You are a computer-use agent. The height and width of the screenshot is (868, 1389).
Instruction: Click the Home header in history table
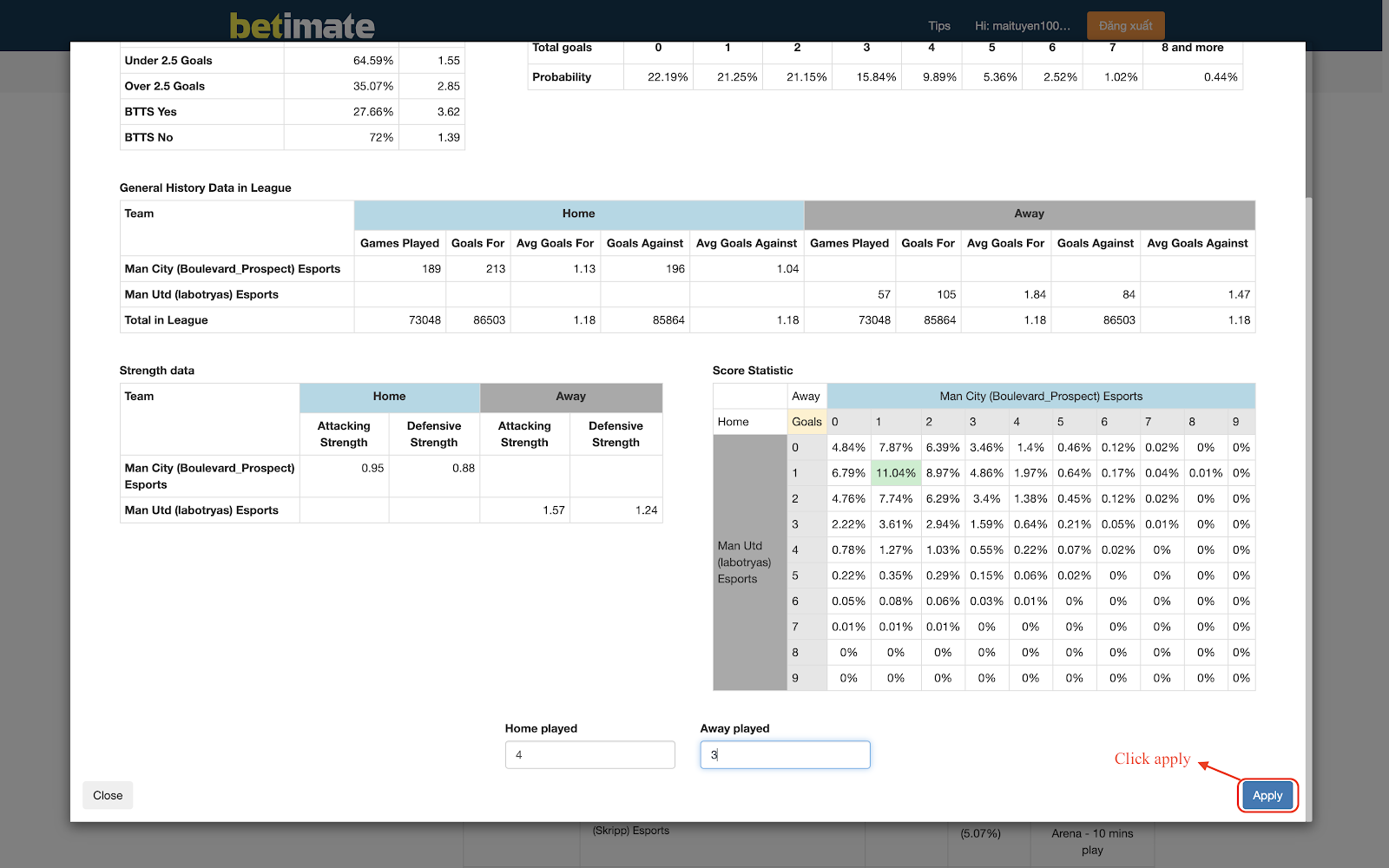tap(579, 214)
